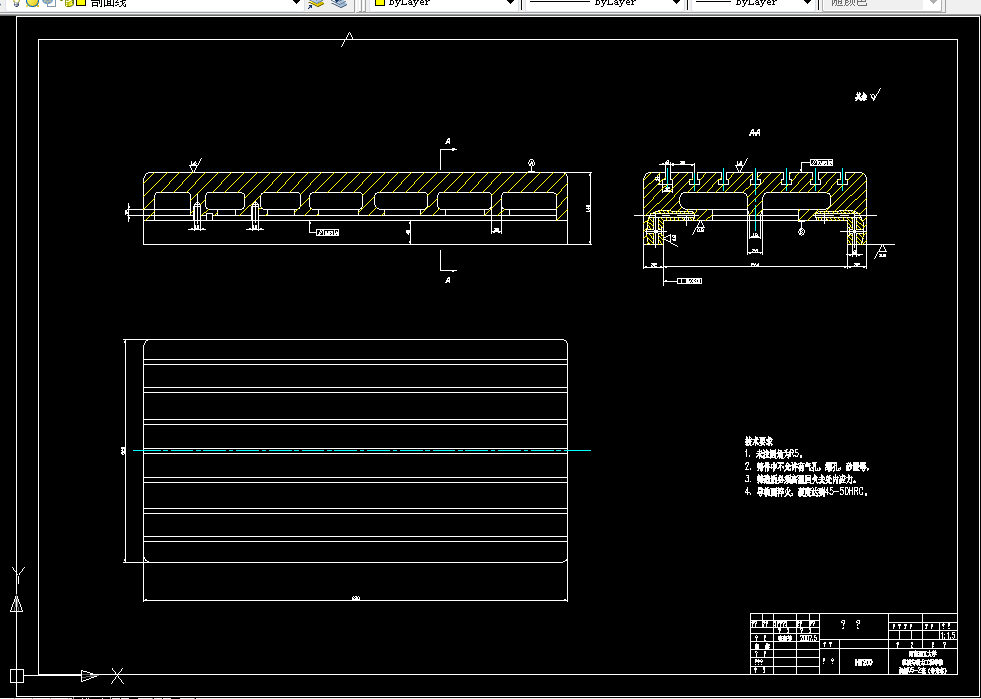Select the upper 'A' section cut marker
The width and height of the screenshot is (981, 699).
[x=448, y=142]
